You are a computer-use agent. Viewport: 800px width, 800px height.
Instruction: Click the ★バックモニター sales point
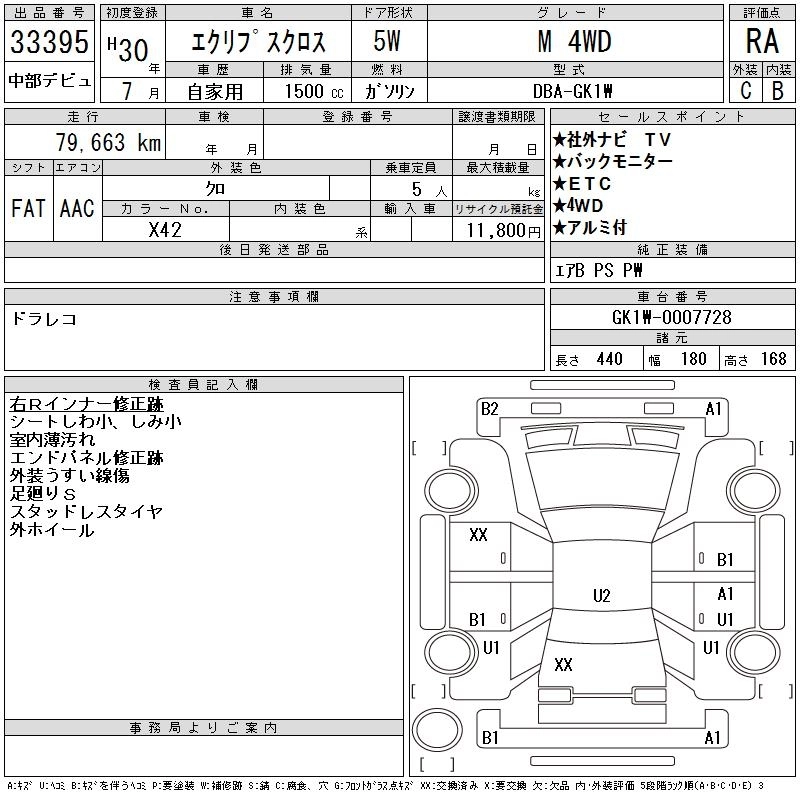(612, 161)
